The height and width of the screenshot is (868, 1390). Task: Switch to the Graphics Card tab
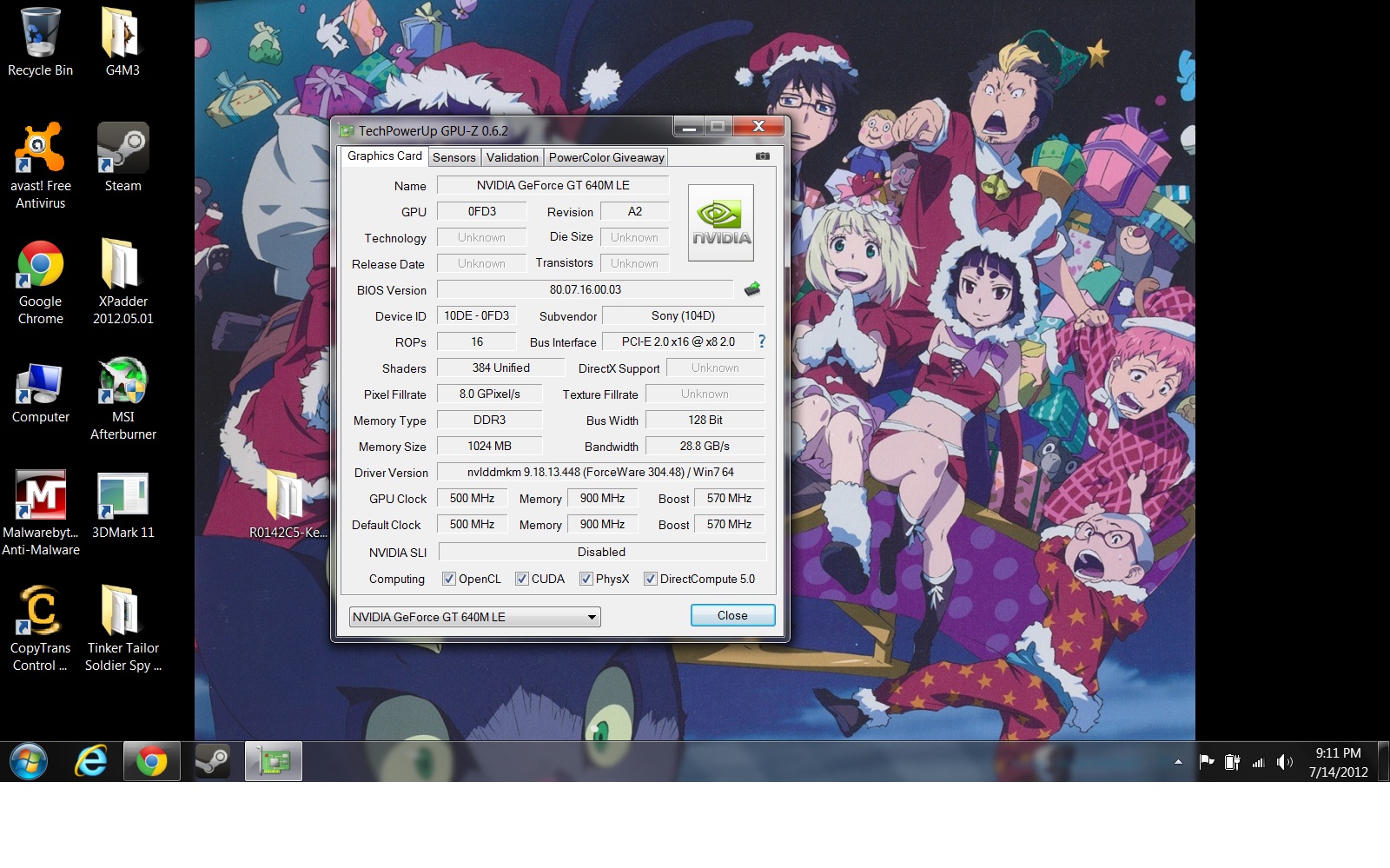click(x=384, y=156)
